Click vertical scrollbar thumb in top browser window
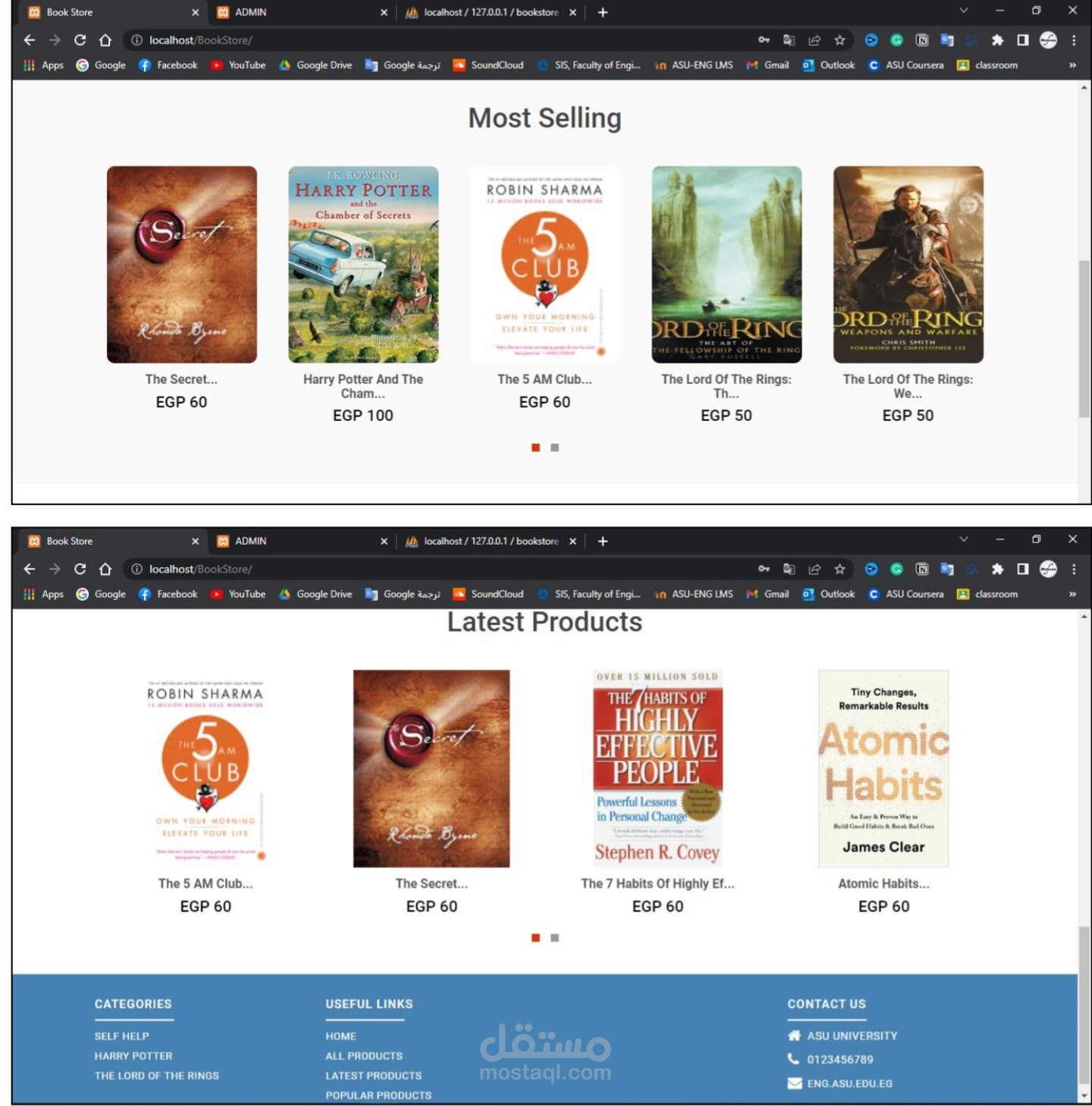 pos(1084,338)
